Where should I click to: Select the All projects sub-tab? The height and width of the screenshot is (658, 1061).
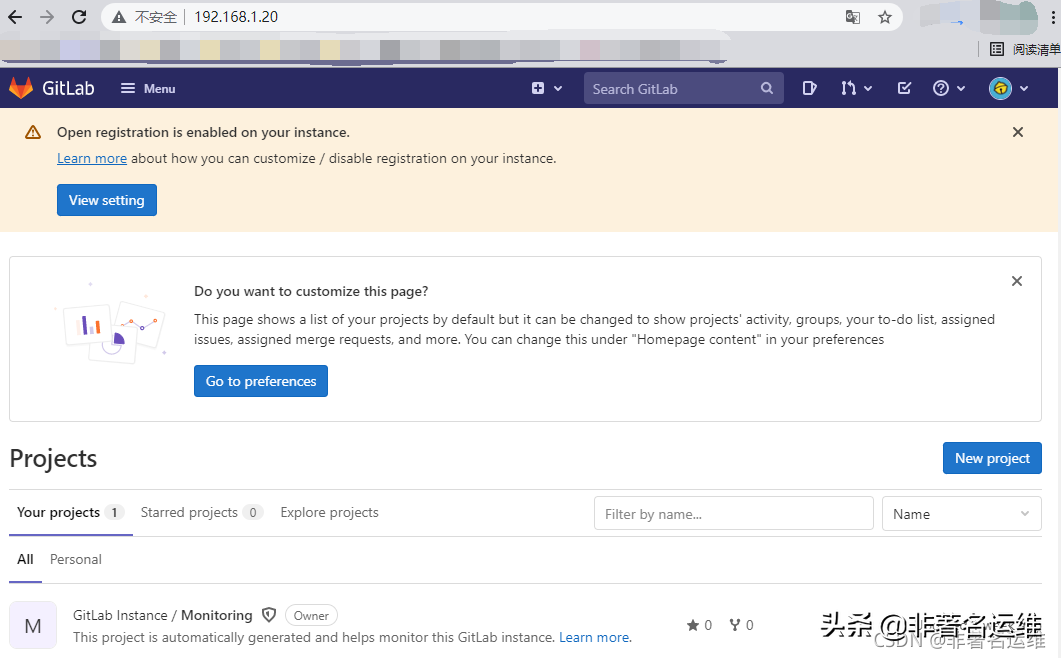25,559
